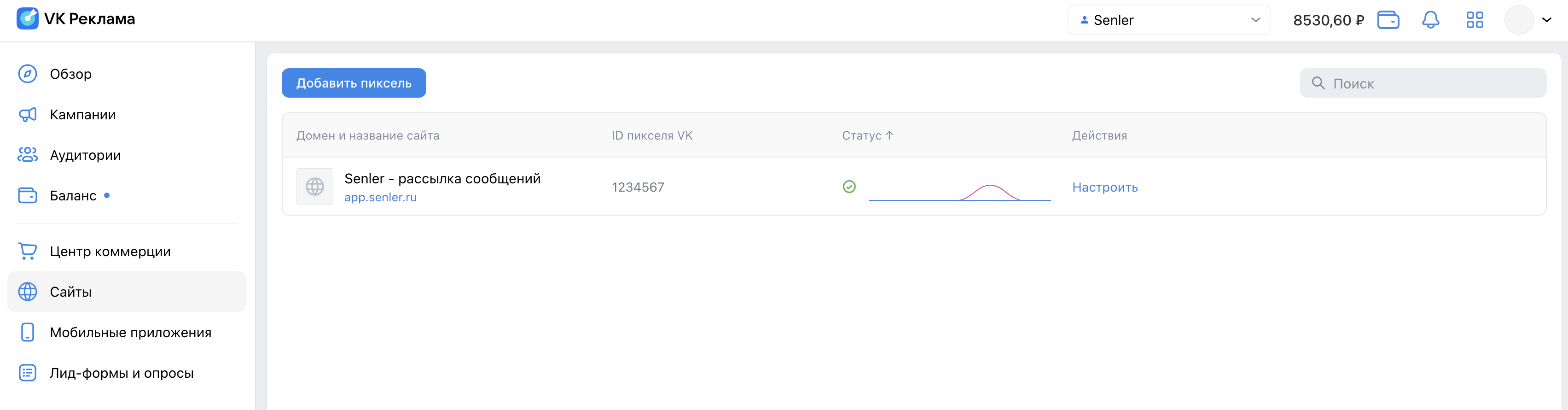Image resolution: width=1568 pixels, height=410 pixels.
Task: Open the apps grid icon
Action: pyautogui.click(x=1474, y=20)
